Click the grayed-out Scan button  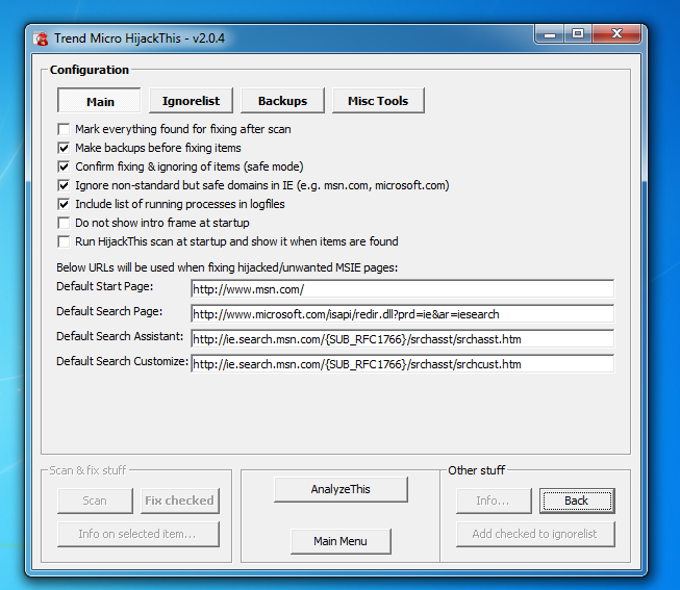[x=95, y=501]
